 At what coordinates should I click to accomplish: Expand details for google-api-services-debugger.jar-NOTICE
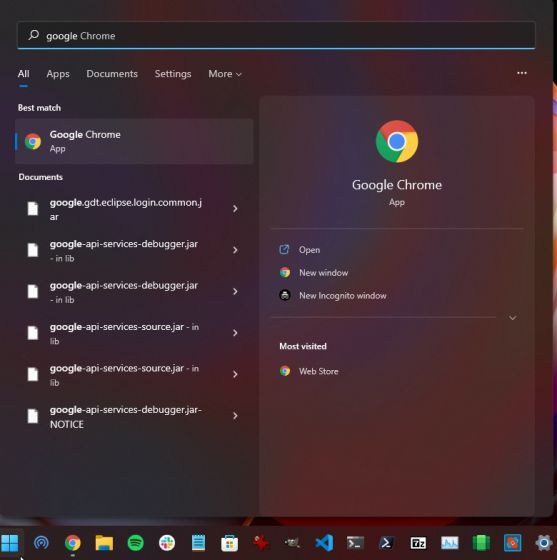click(x=235, y=416)
